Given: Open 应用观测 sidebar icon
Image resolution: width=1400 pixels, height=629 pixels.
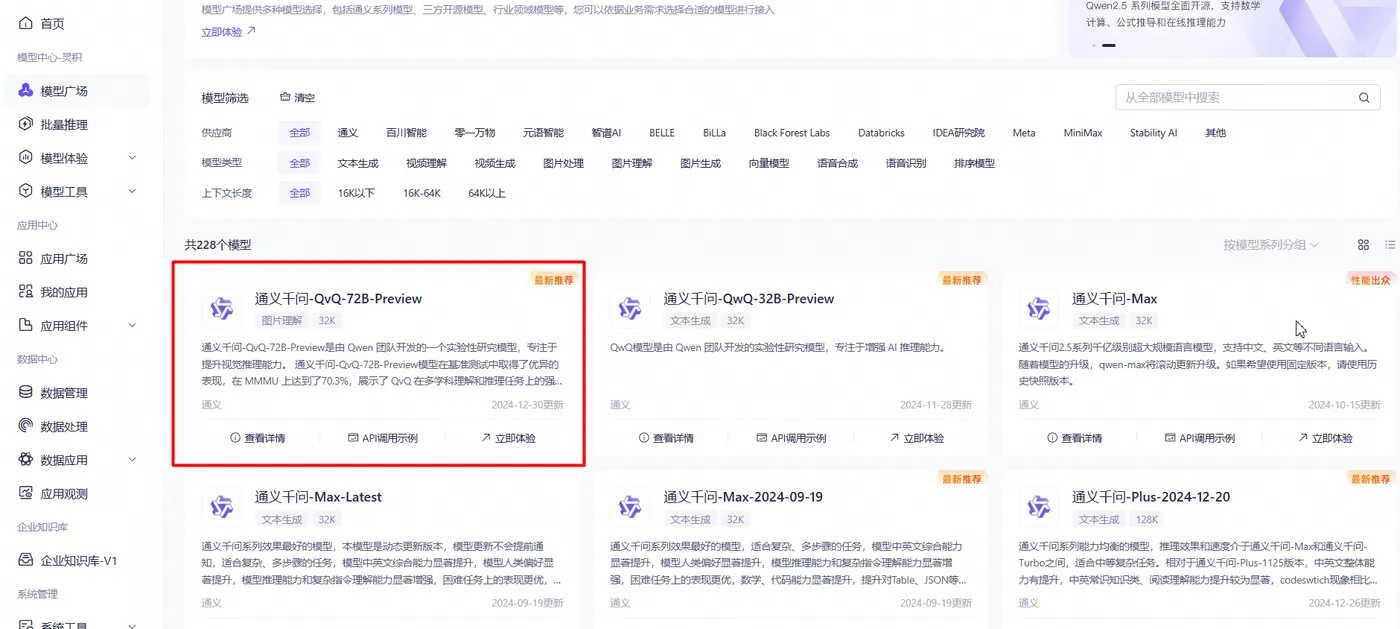Looking at the screenshot, I should pyautogui.click(x=26, y=493).
